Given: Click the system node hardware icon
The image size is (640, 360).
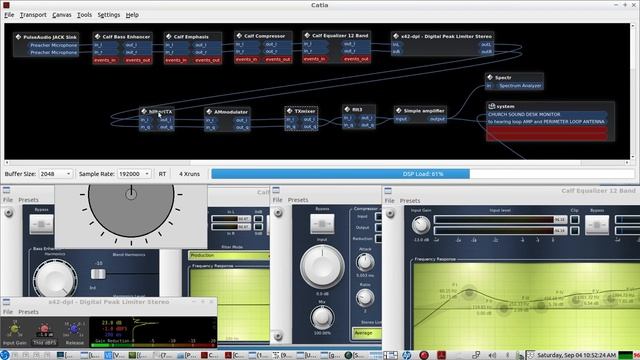Looking at the screenshot, I should coord(491,106).
